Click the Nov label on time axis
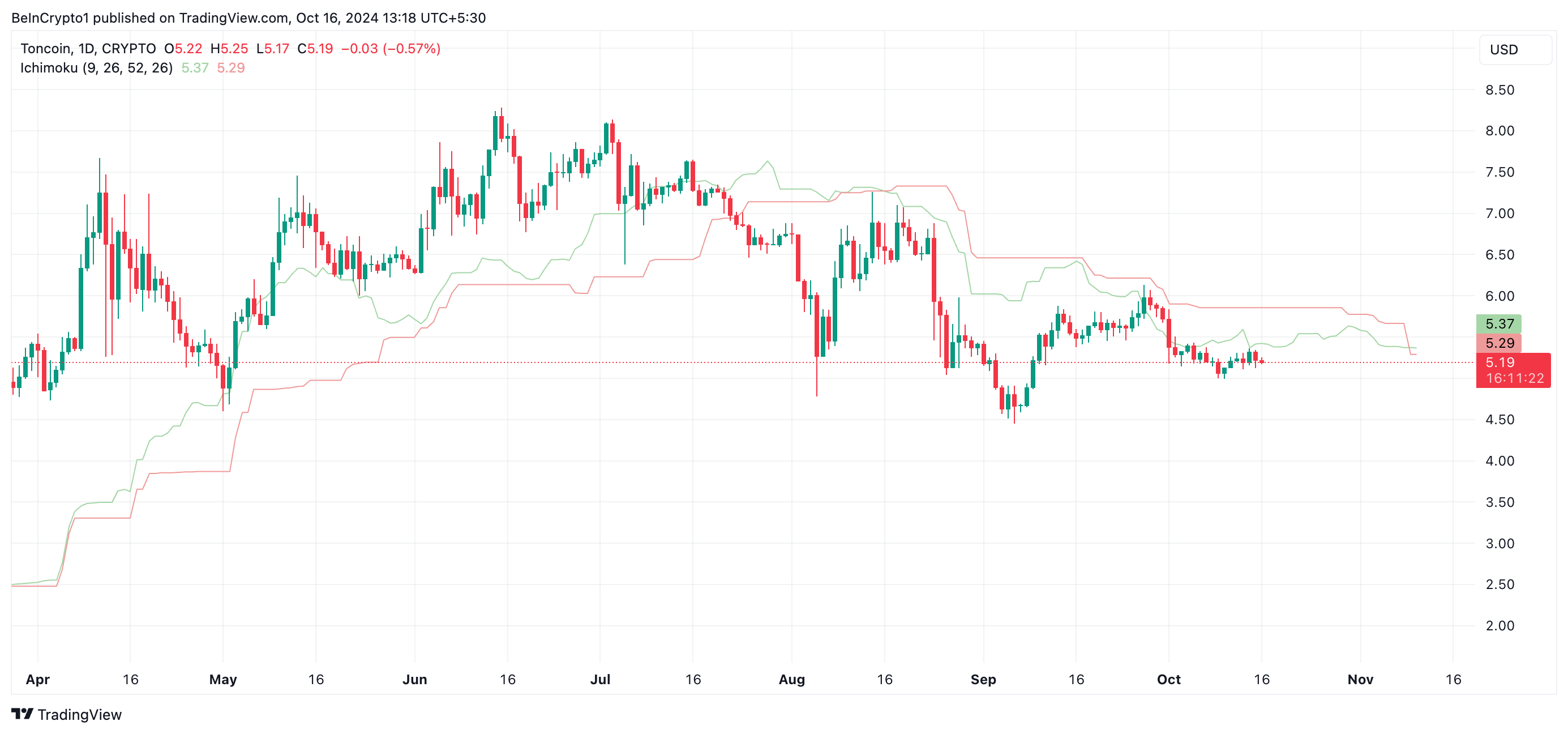Screen dimensions: 1568x734 coord(1360,679)
